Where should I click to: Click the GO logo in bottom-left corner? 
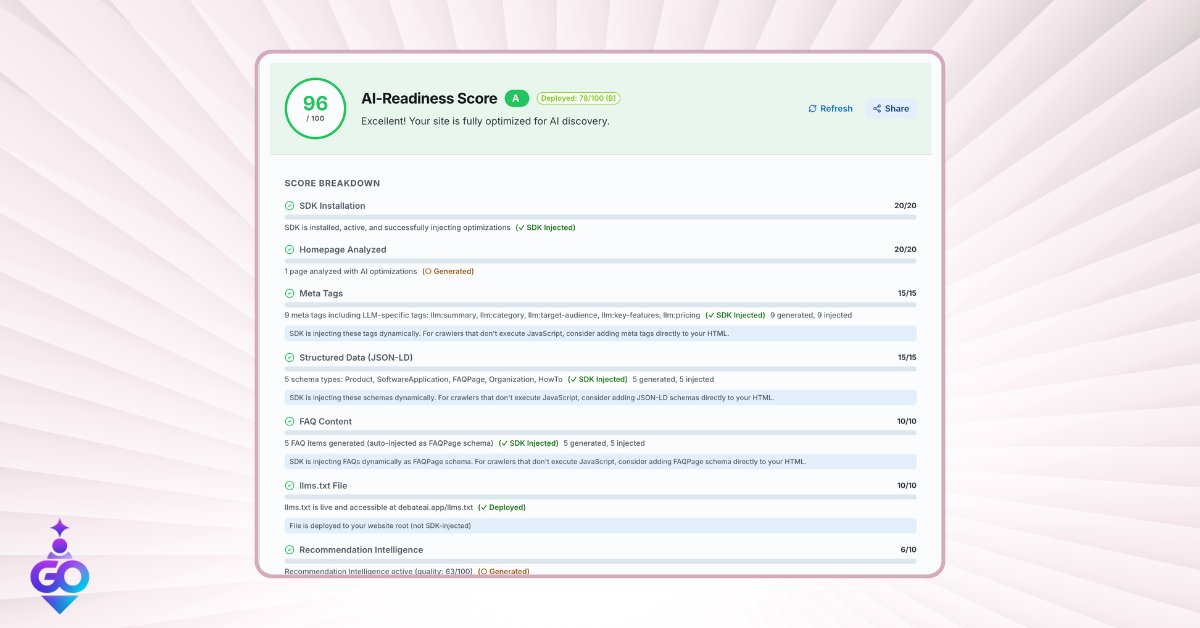[59, 568]
